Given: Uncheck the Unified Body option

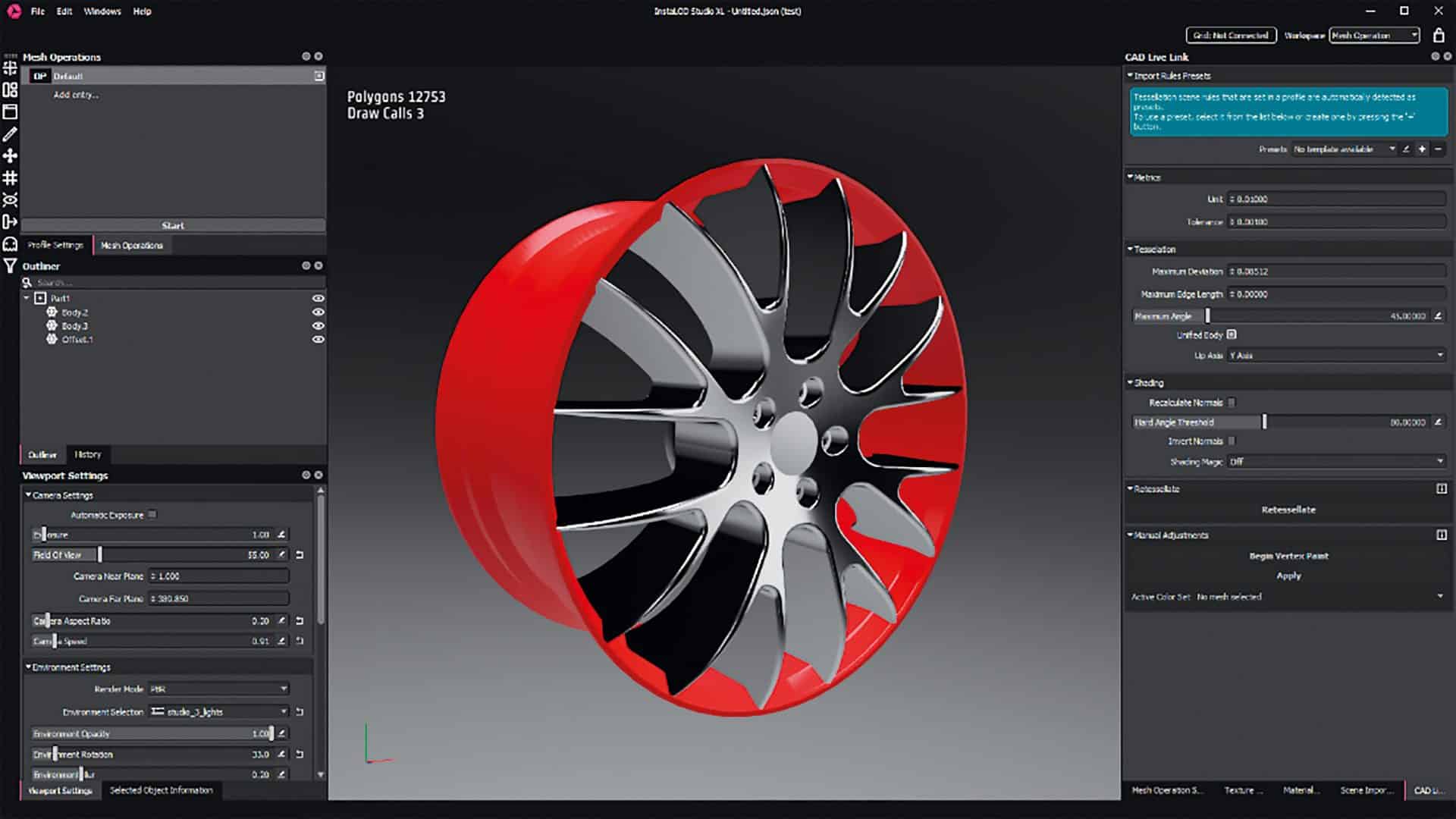Looking at the screenshot, I should point(1232,334).
